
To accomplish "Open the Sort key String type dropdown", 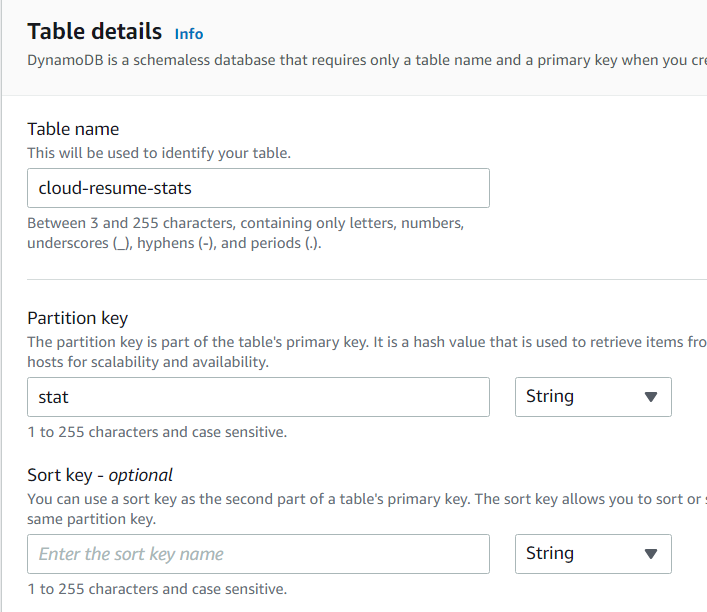I will coord(592,554).
